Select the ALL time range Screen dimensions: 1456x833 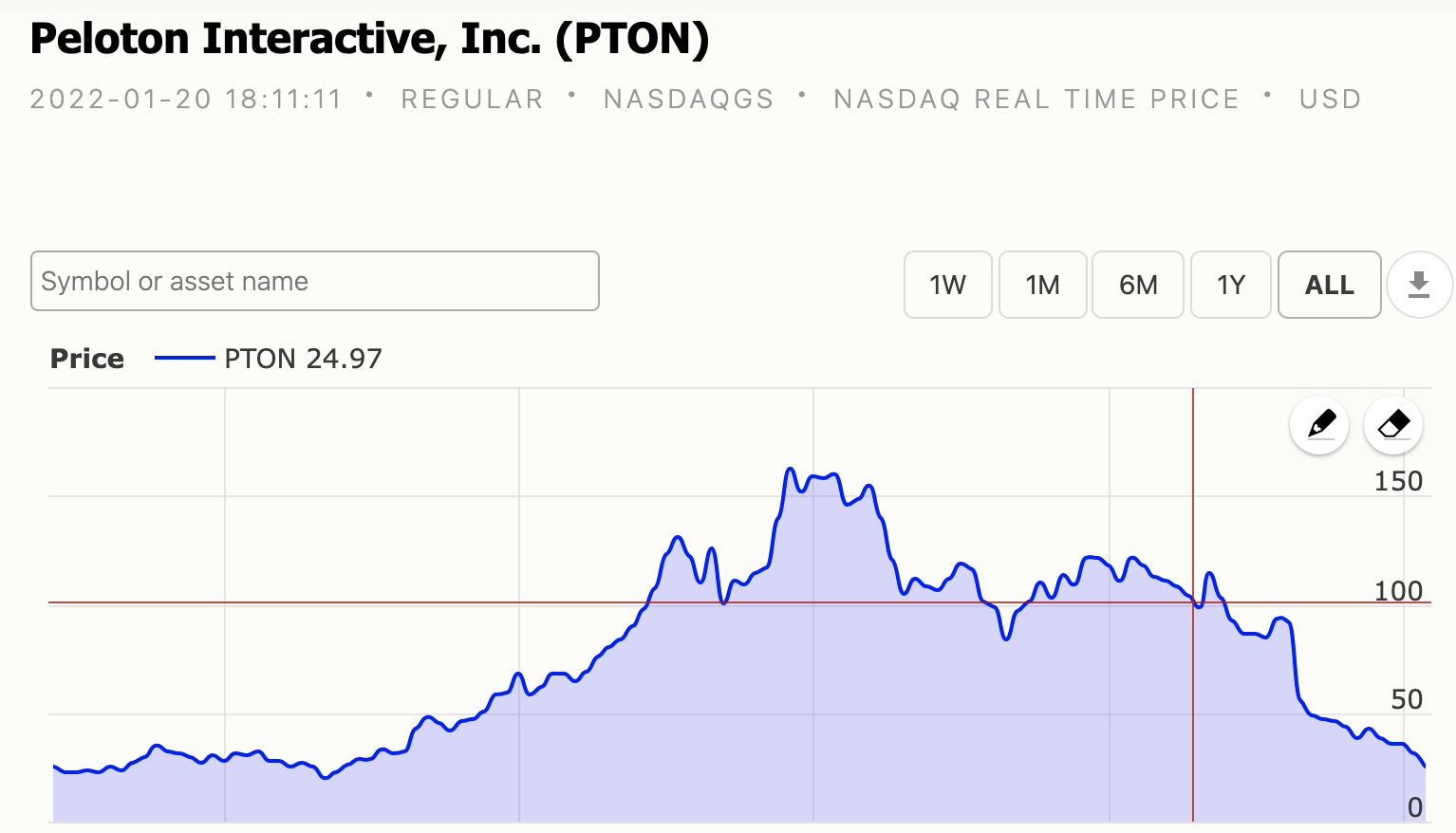click(x=1329, y=285)
